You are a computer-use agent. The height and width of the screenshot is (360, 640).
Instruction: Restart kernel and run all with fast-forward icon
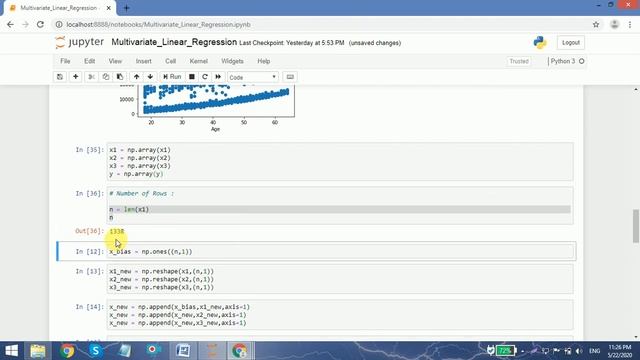(x=218, y=77)
